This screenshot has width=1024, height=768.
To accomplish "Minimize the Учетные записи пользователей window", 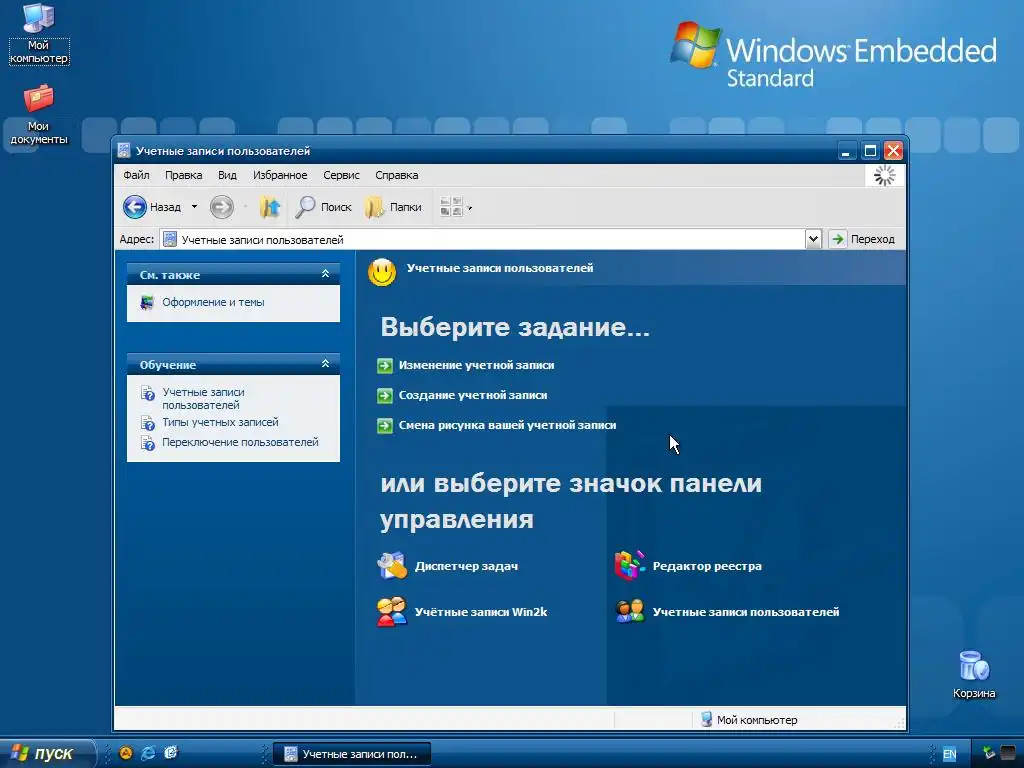I will coord(846,152).
